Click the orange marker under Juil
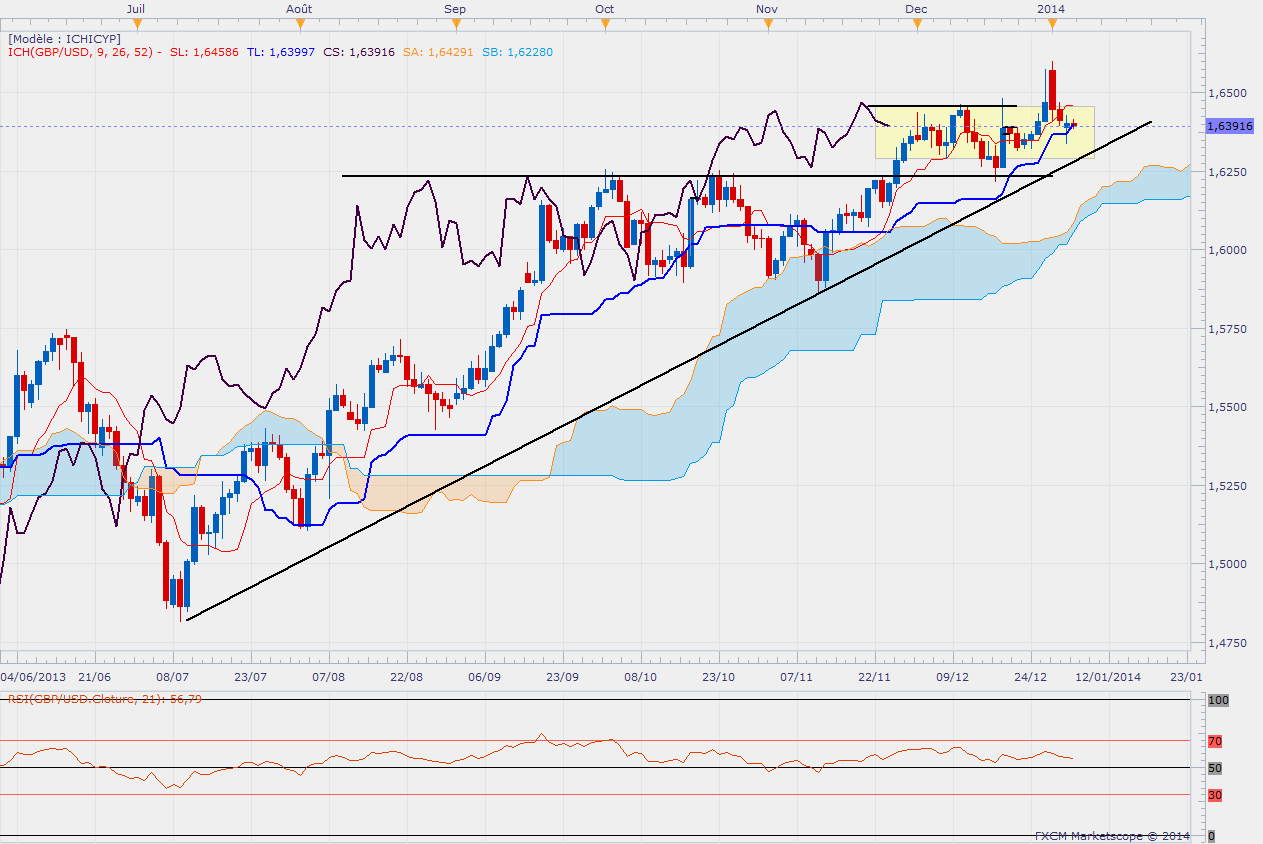Viewport: 1263px width, 844px height. coord(137,24)
